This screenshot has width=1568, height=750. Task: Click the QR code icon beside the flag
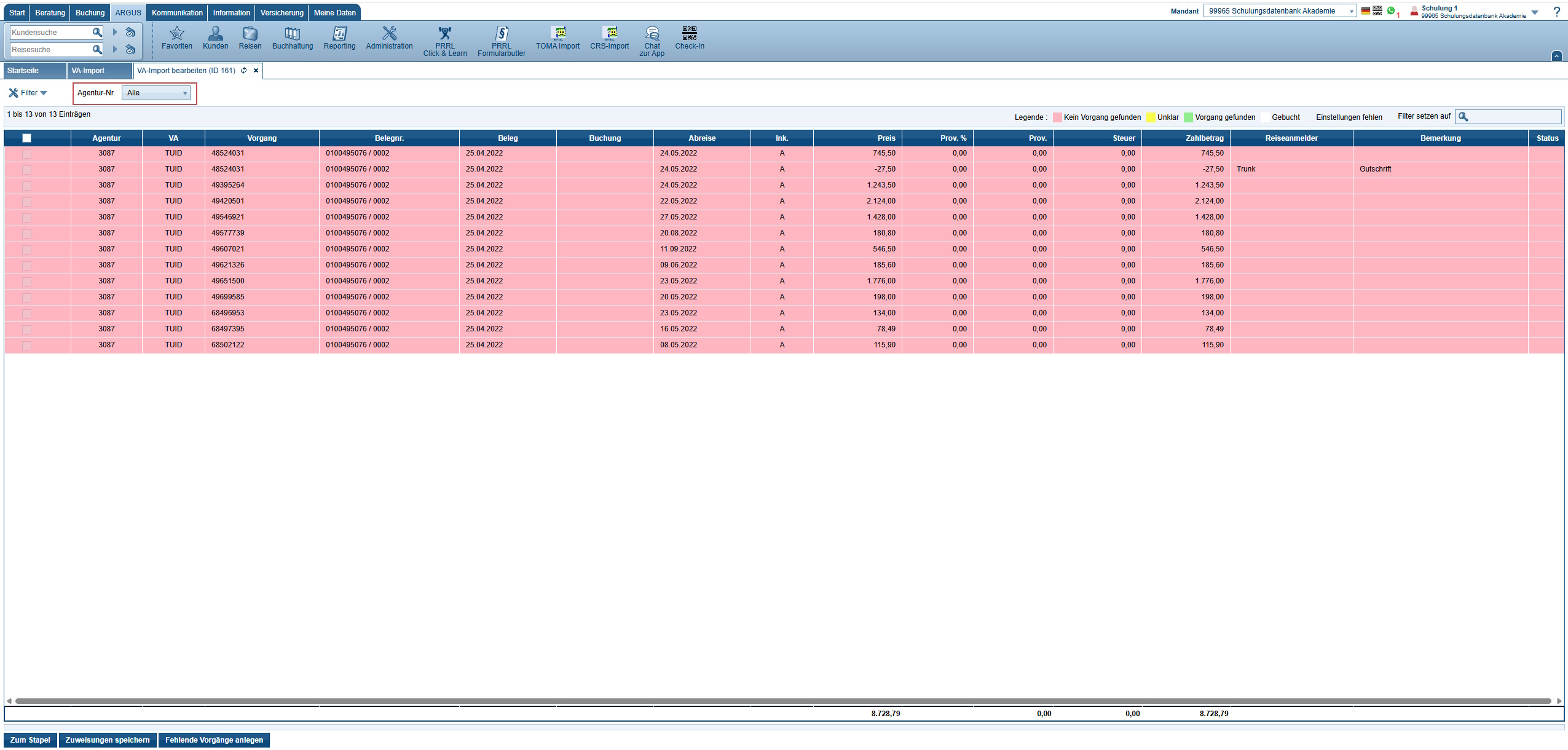pyautogui.click(x=1377, y=11)
